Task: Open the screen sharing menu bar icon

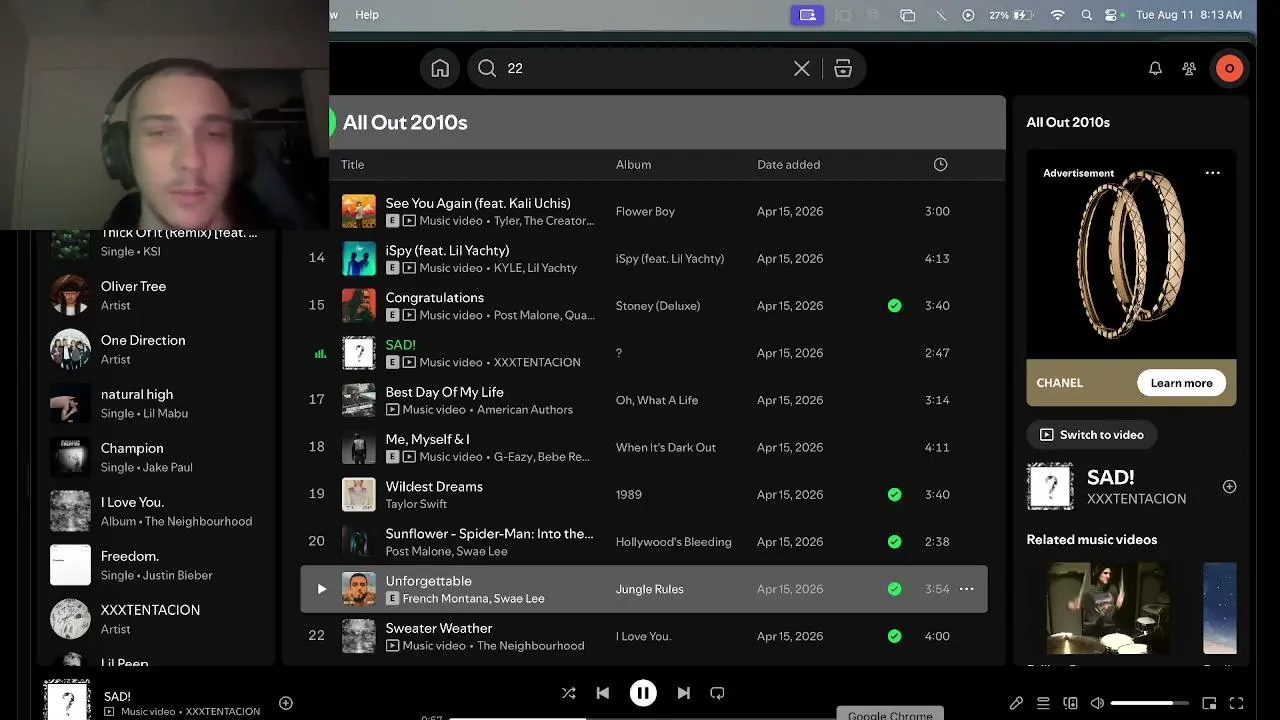Action: (808, 15)
